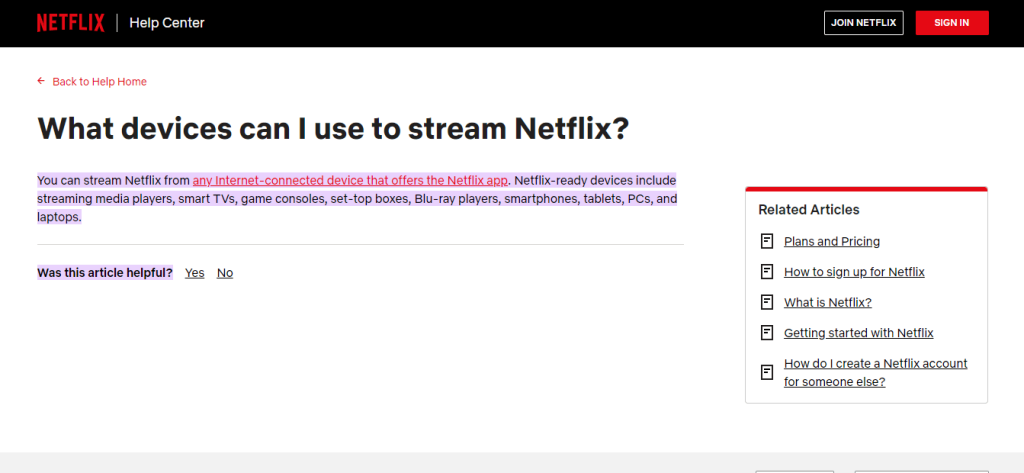The height and width of the screenshot is (473, 1024).
Task: Click the document icon next to What is Netflix?
Action: [x=767, y=302]
